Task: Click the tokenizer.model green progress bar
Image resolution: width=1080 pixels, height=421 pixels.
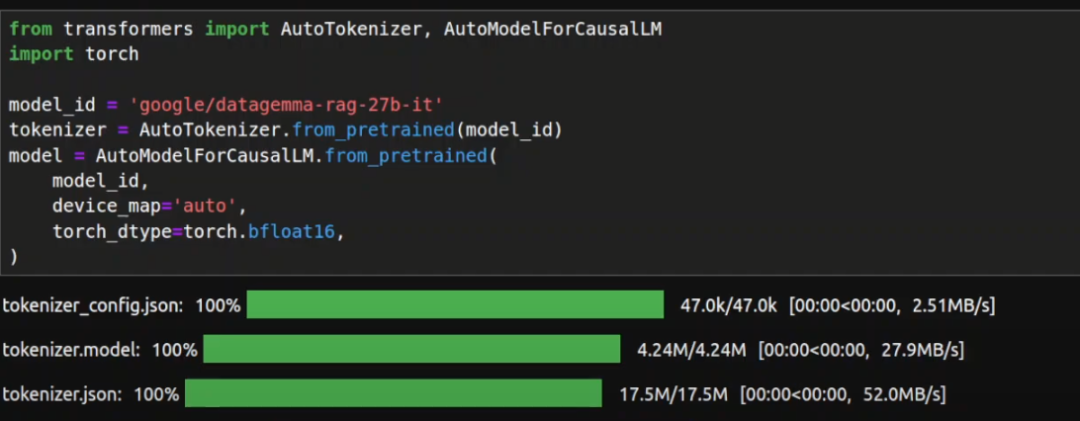Action: click(412, 349)
